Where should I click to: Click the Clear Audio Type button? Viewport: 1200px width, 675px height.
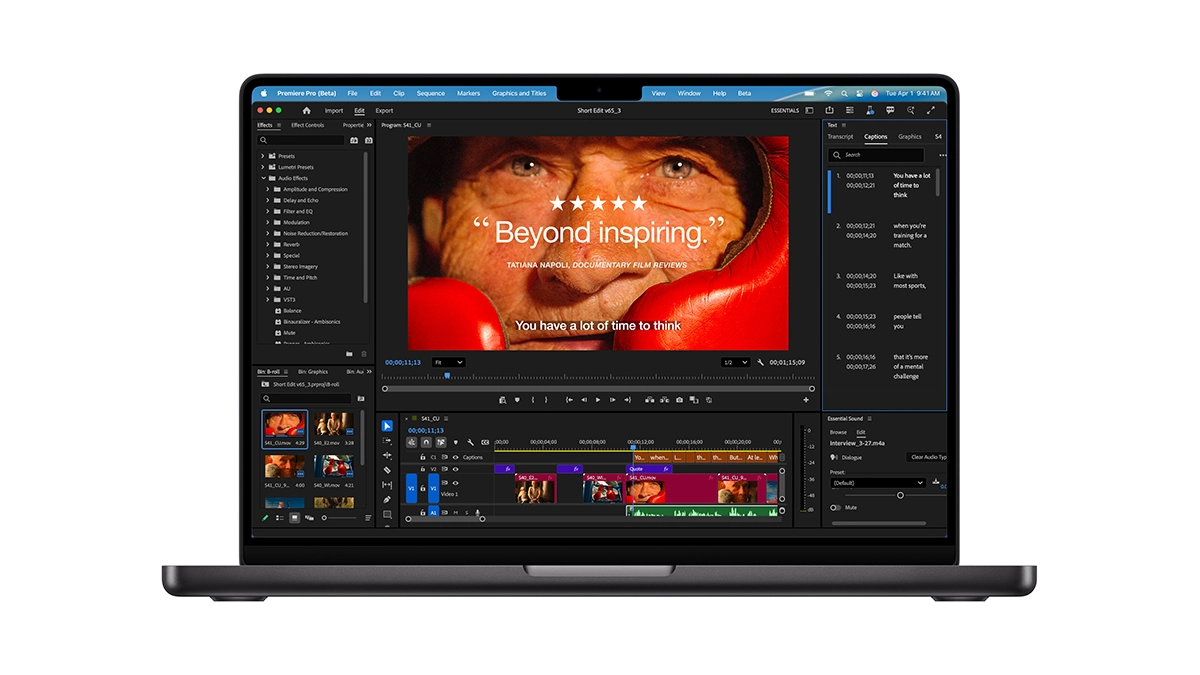point(927,457)
